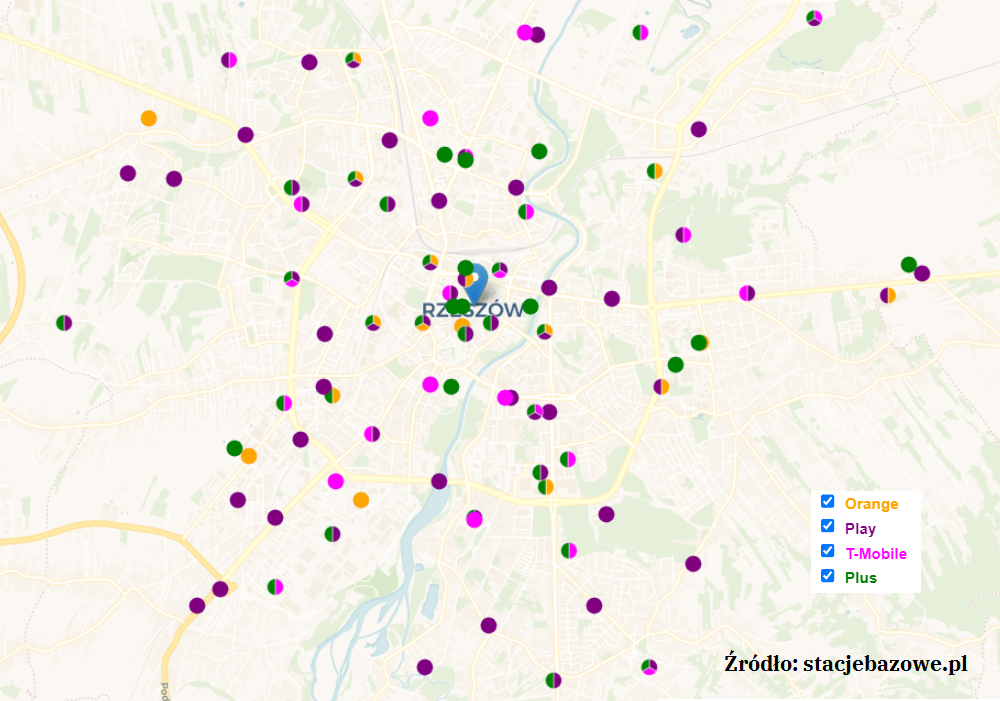The height and width of the screenshot is (701, 1000).
Task: Toggle the Plus network checkbox
Action: pos(827,576)
